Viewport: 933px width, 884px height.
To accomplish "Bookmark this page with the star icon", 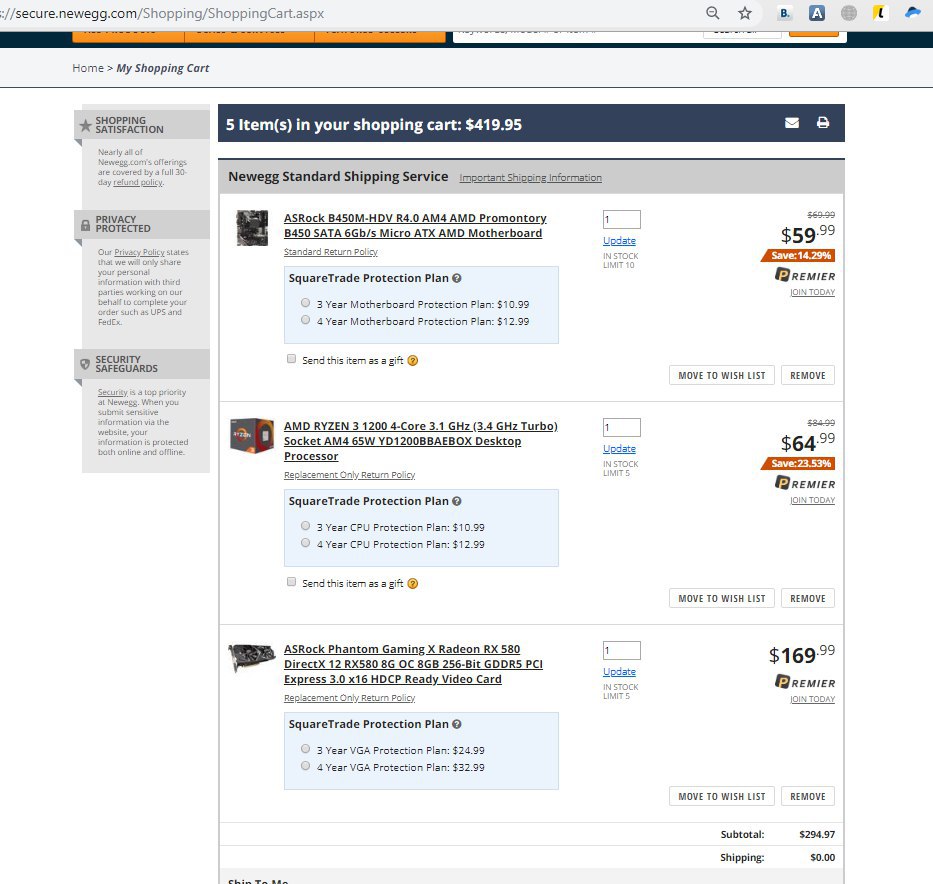I will tap(744, 12).
